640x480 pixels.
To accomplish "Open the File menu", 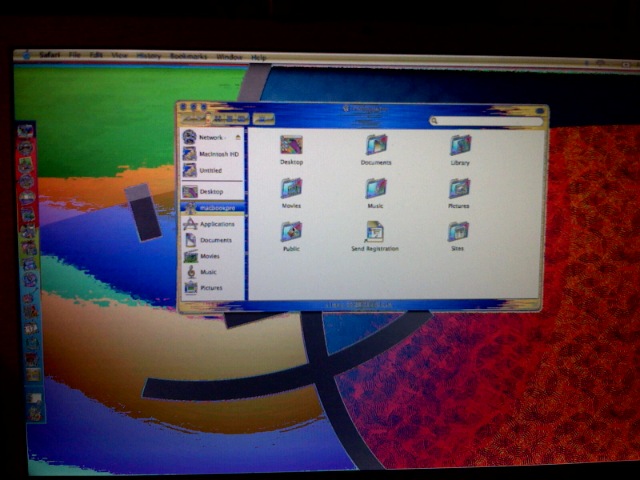I will [74, 55].
